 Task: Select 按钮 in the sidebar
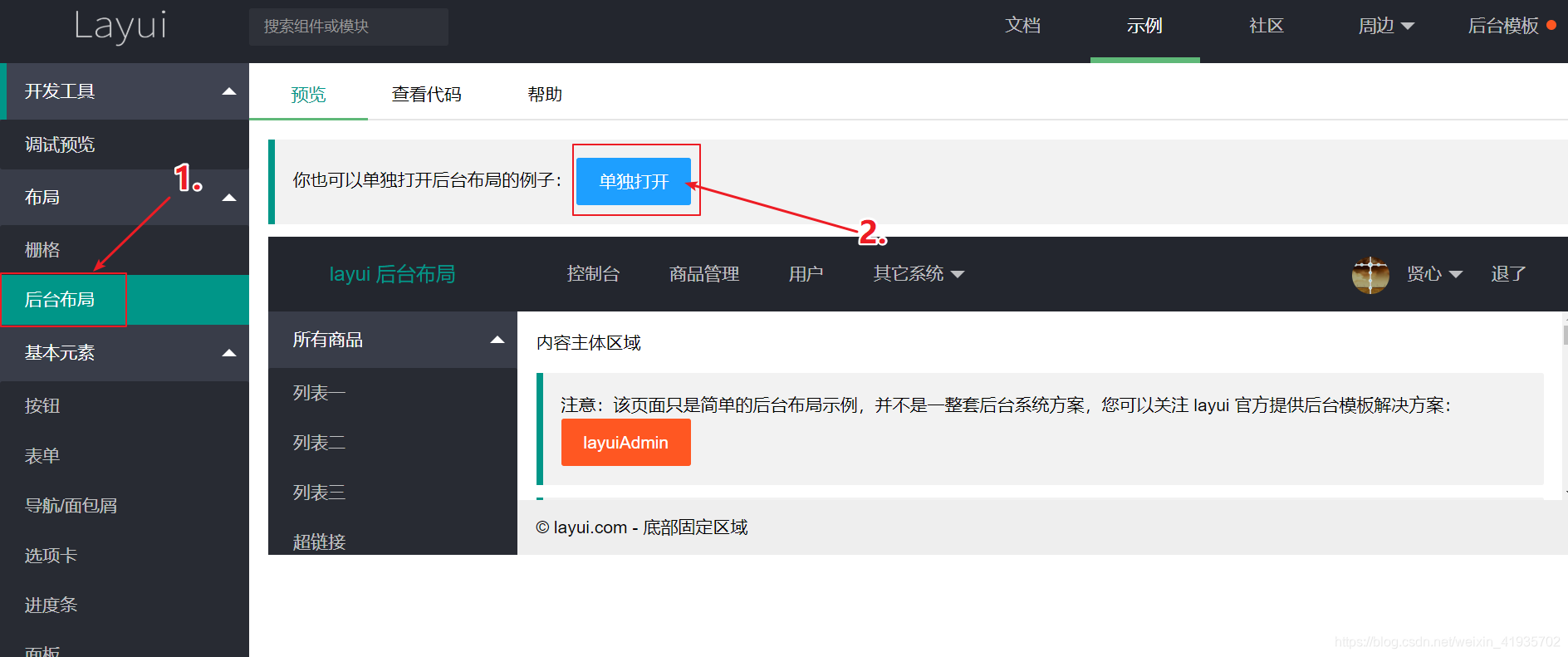point(125,405)
